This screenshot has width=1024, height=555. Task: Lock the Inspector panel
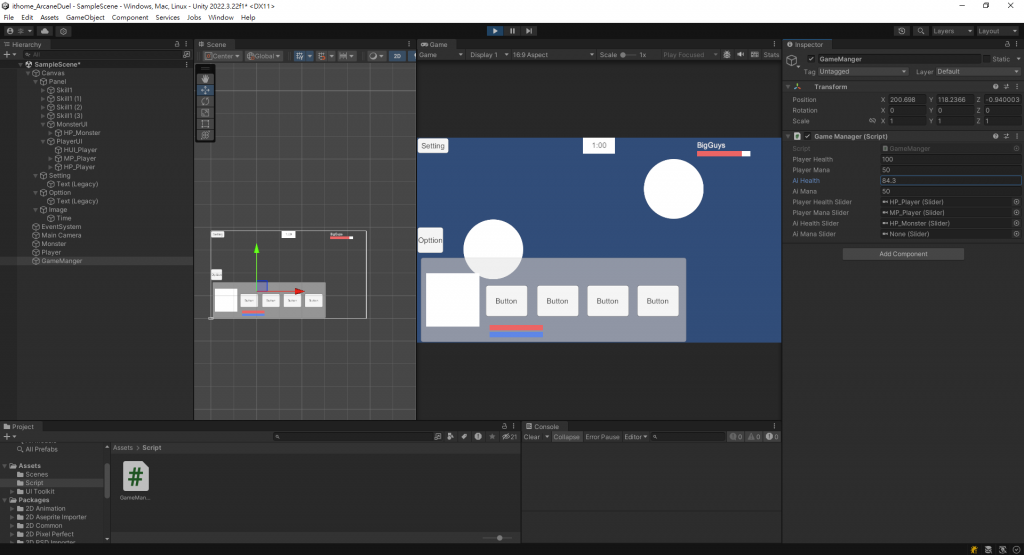(x=1007, y=44)
